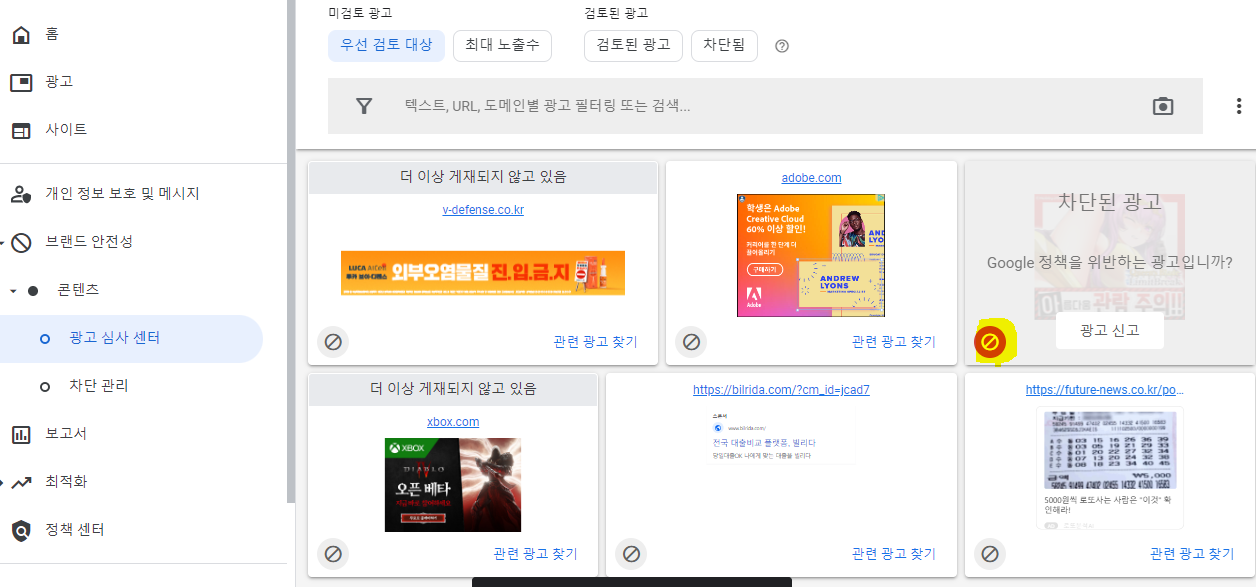1256x587 pixels.
Task: Click the 개인 정보 보호 및 메시지 icon
Action: pyautogui.click(x=21, y=194)
